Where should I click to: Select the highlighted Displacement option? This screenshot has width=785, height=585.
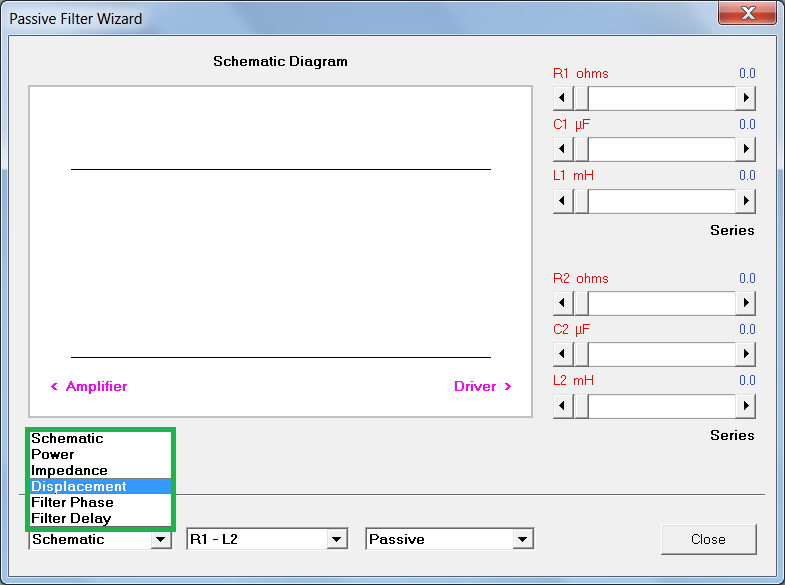coord(100,486)
